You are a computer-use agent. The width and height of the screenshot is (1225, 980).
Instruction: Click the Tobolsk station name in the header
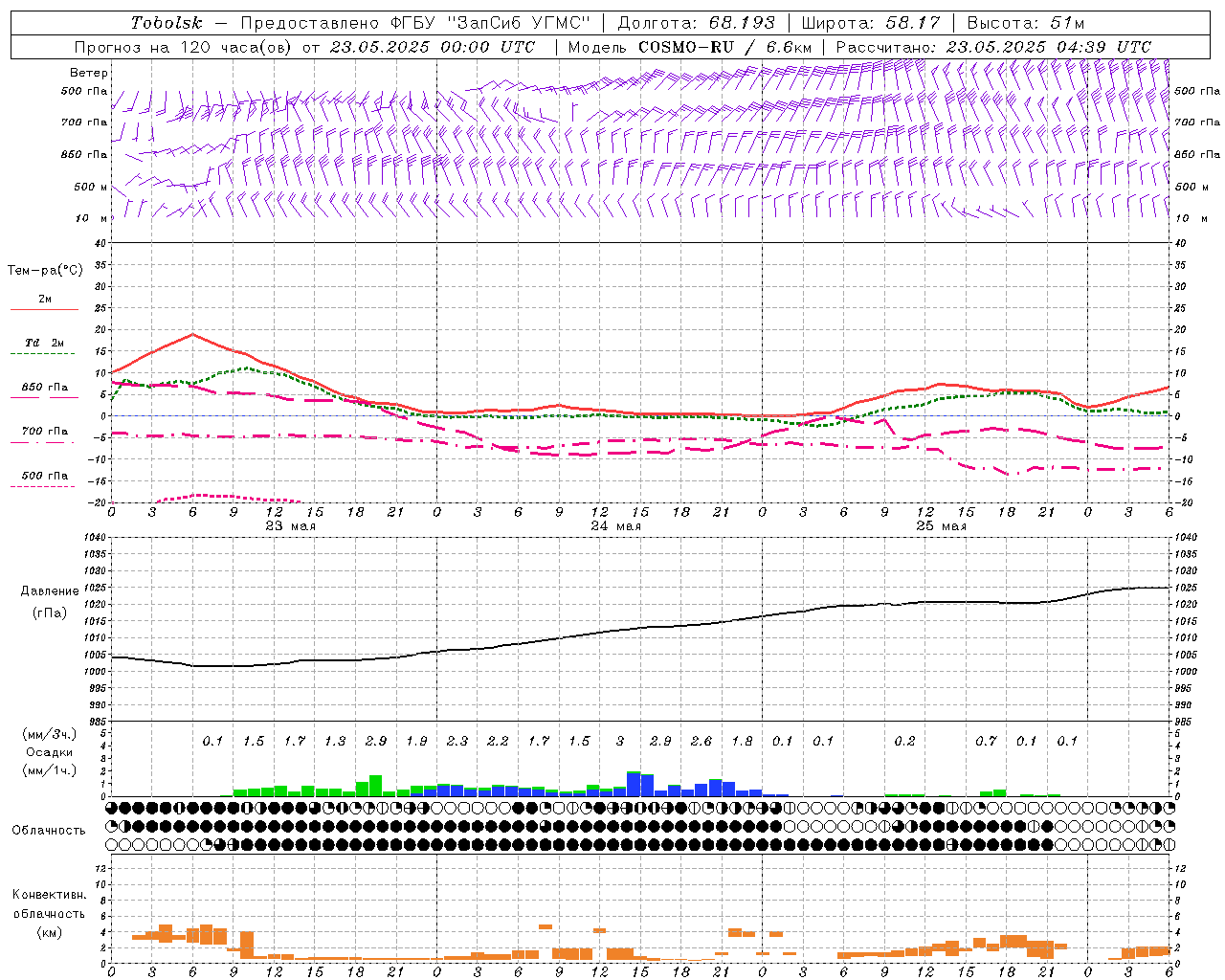click(167, 23)
